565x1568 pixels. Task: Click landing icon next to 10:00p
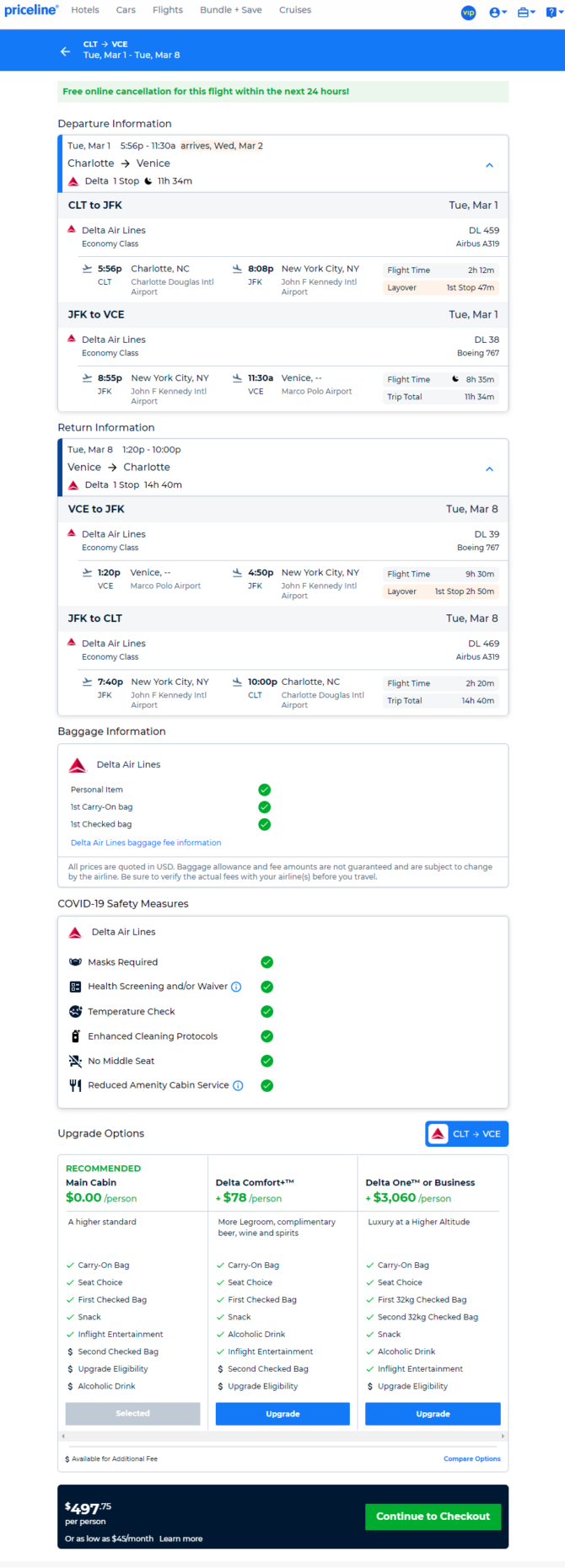(237, 682)
